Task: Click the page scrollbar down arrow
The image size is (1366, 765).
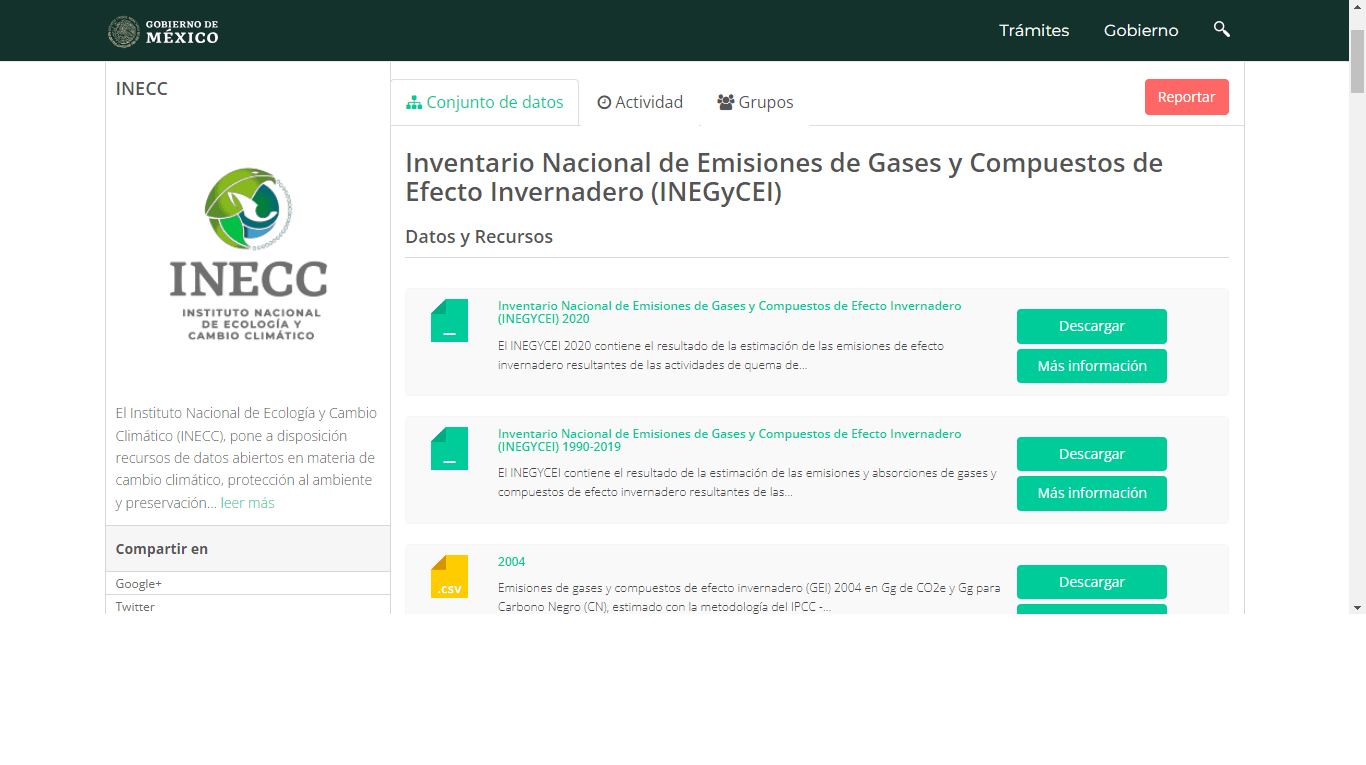Action: tap(1357, 606)
